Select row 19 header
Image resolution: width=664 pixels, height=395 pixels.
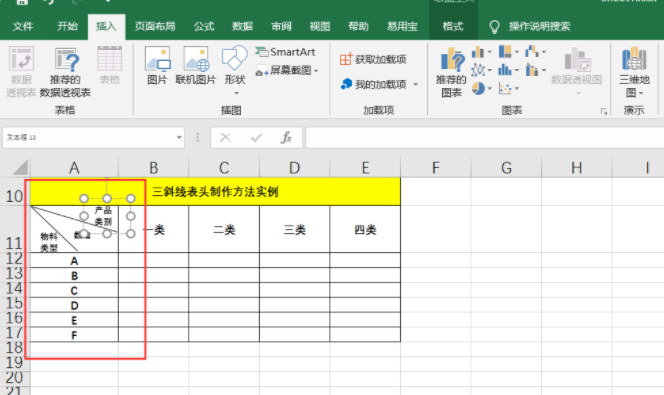(14, 362)
